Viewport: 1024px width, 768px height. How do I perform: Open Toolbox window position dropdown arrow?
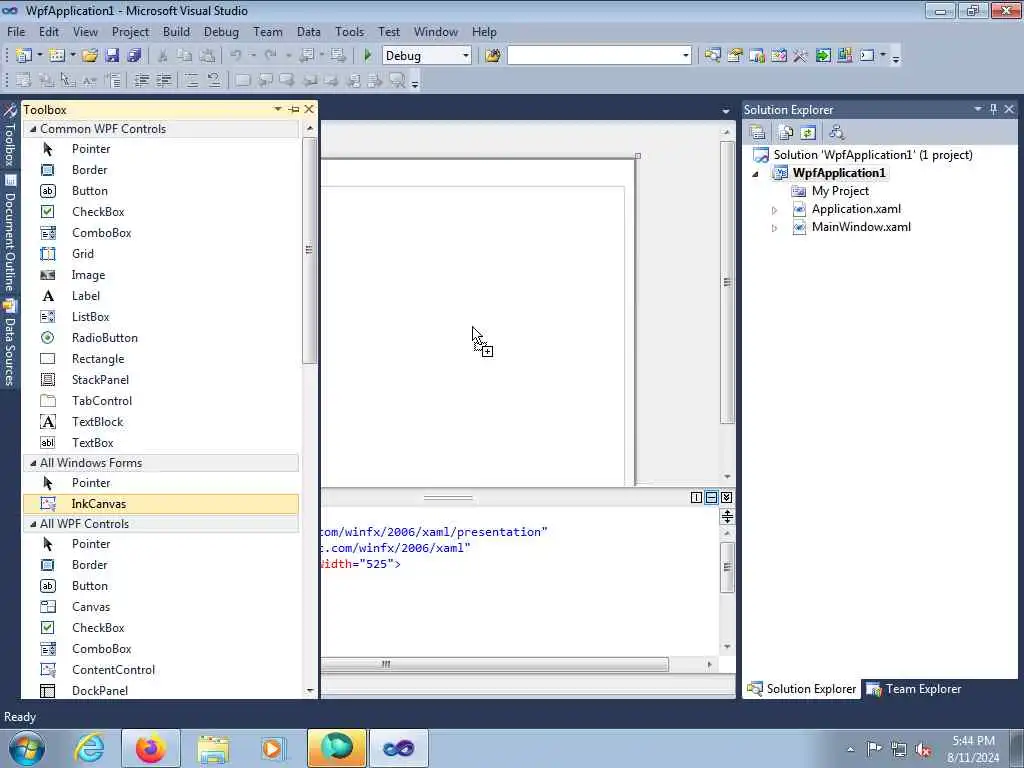[x=278, y=109]
